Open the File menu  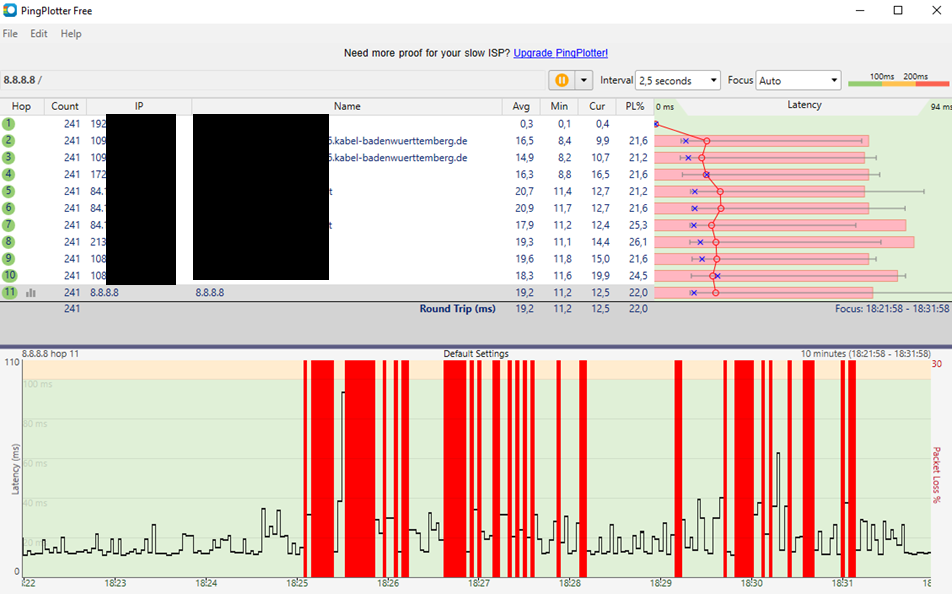(x=10, y=33)
